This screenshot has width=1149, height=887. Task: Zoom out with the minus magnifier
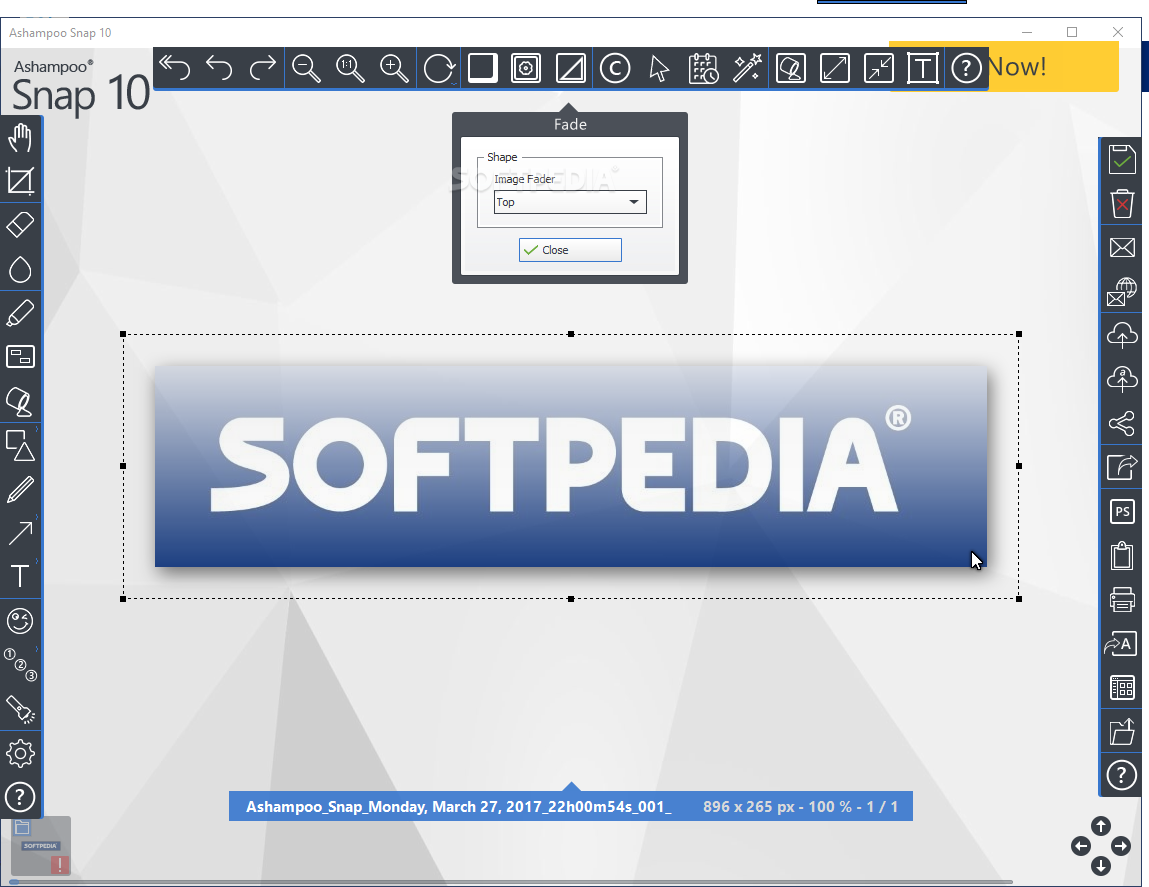point(306,68)
